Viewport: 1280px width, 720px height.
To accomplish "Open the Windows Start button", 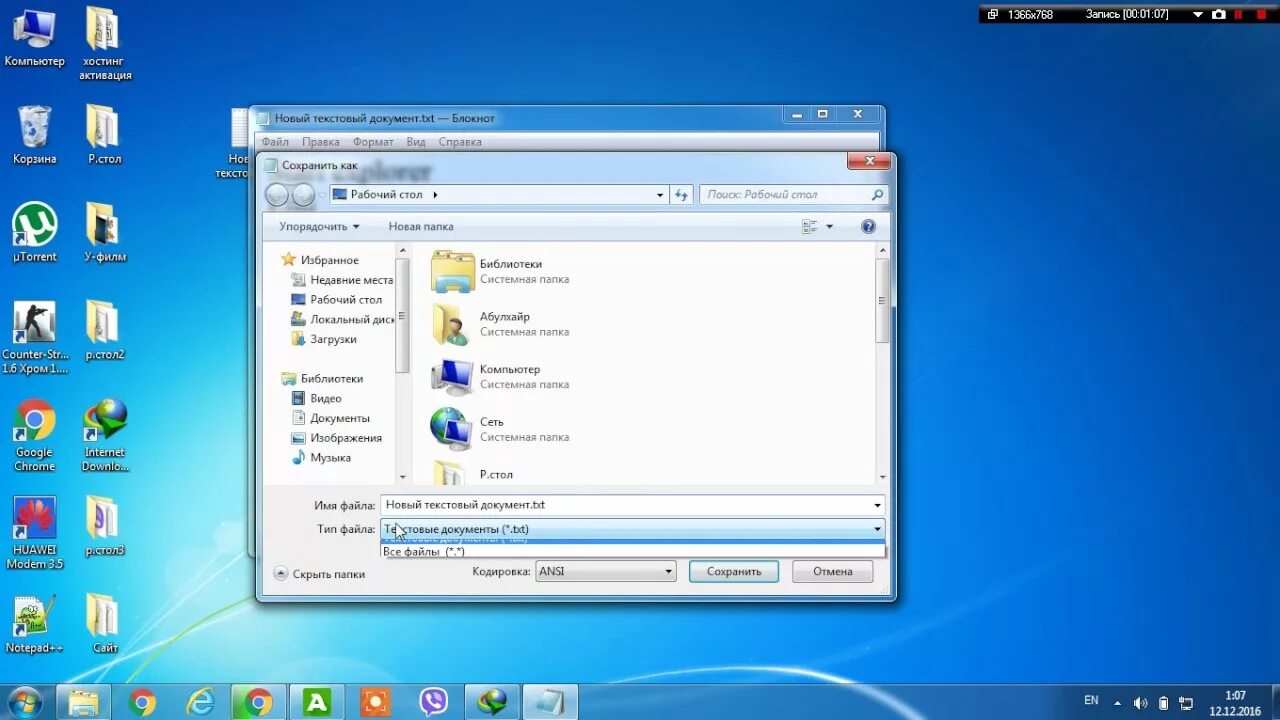I will point(24,702).
